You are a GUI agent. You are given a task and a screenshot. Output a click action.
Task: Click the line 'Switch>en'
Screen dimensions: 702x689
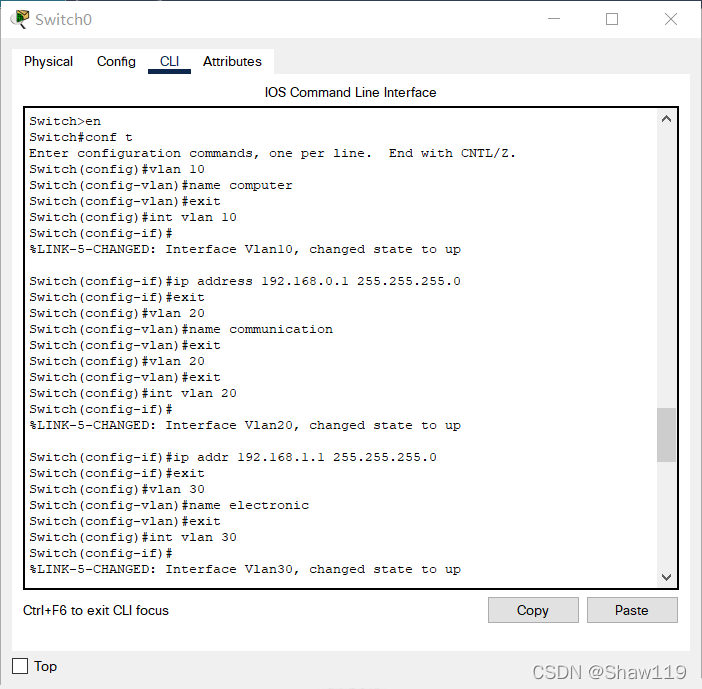(x=65, y=121)
